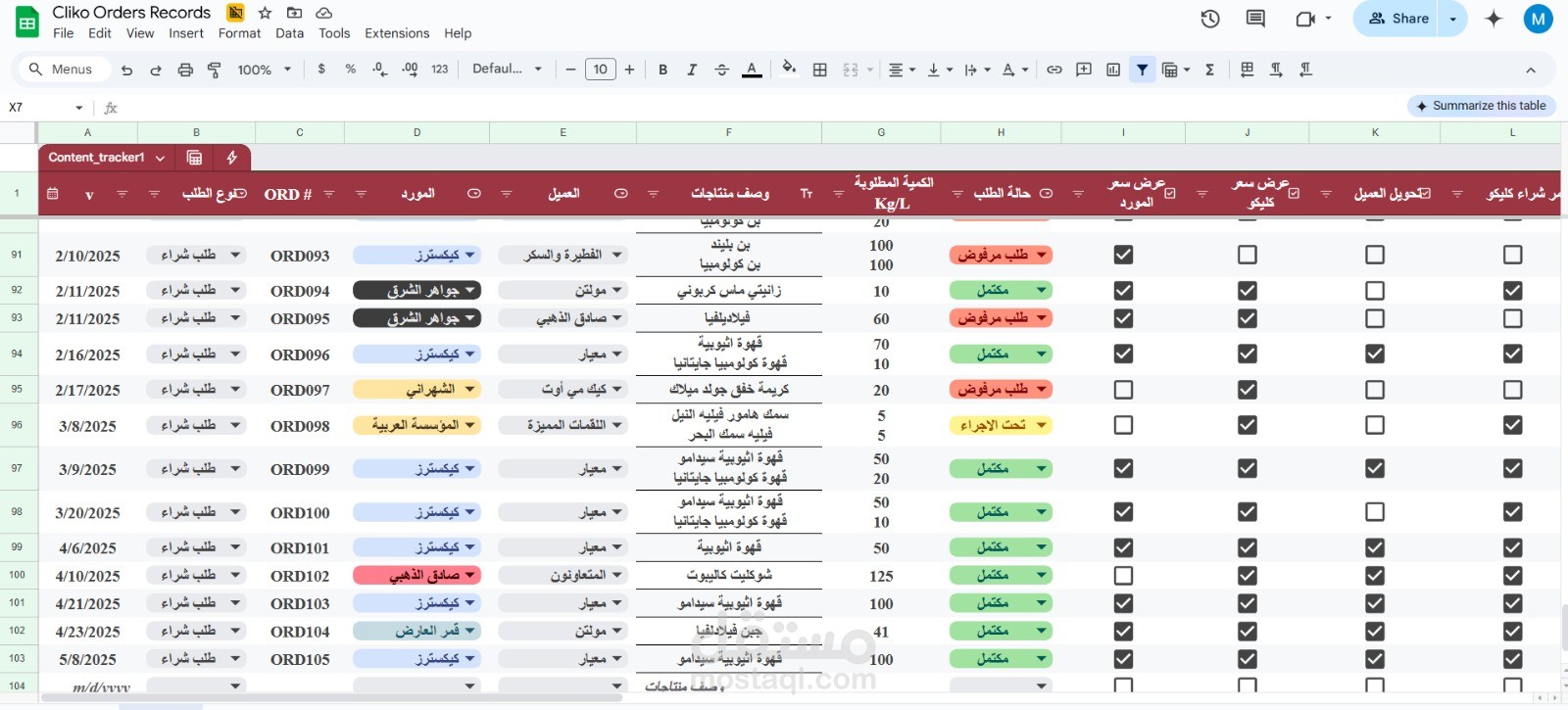Open status dropdown for ORD093
Viewport: 1568px width, 710px height.
(1042, 255)
